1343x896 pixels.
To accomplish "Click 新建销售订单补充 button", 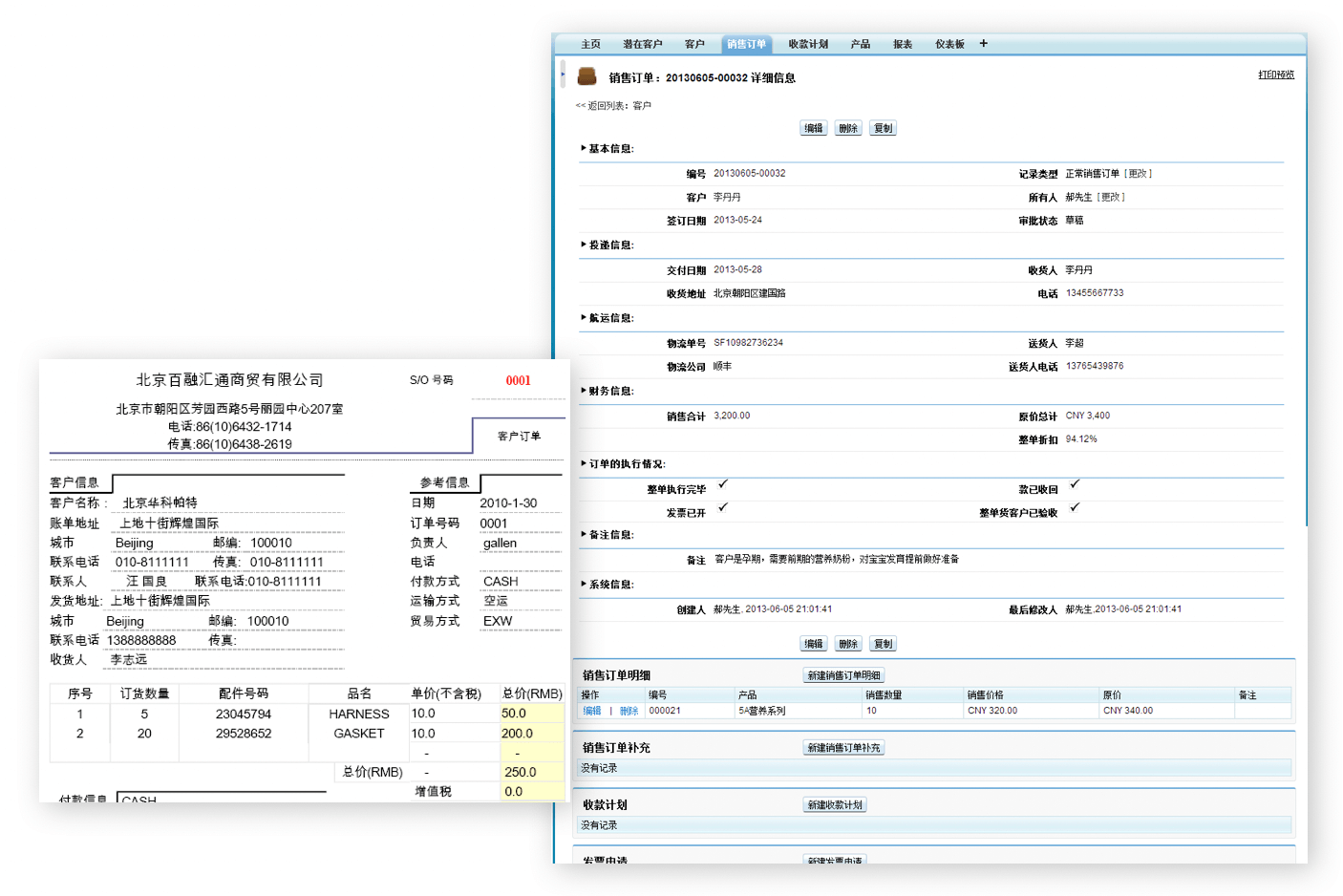I will tap(843, 748).
